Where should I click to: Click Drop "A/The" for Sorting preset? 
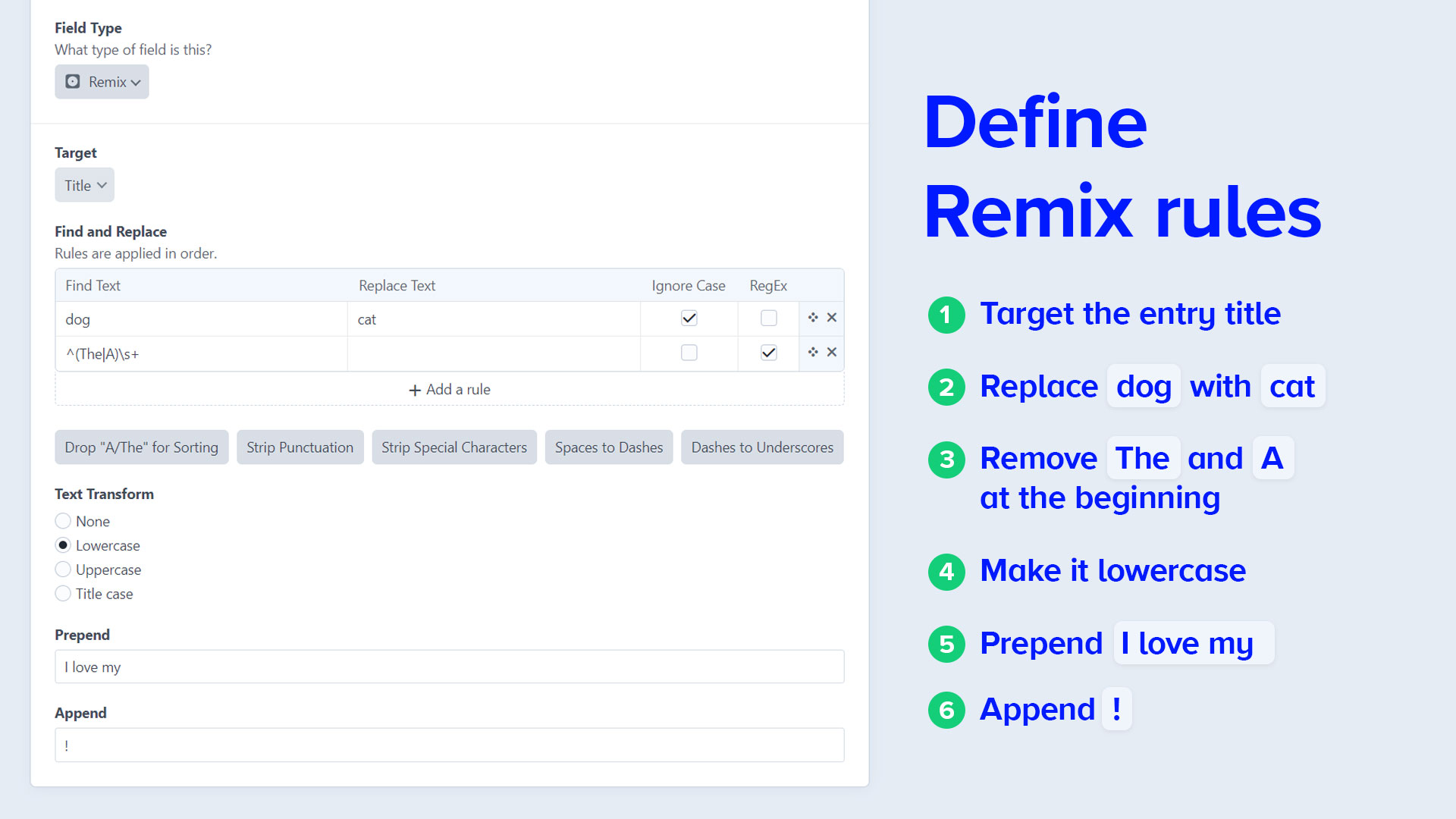tap(141, 447)
